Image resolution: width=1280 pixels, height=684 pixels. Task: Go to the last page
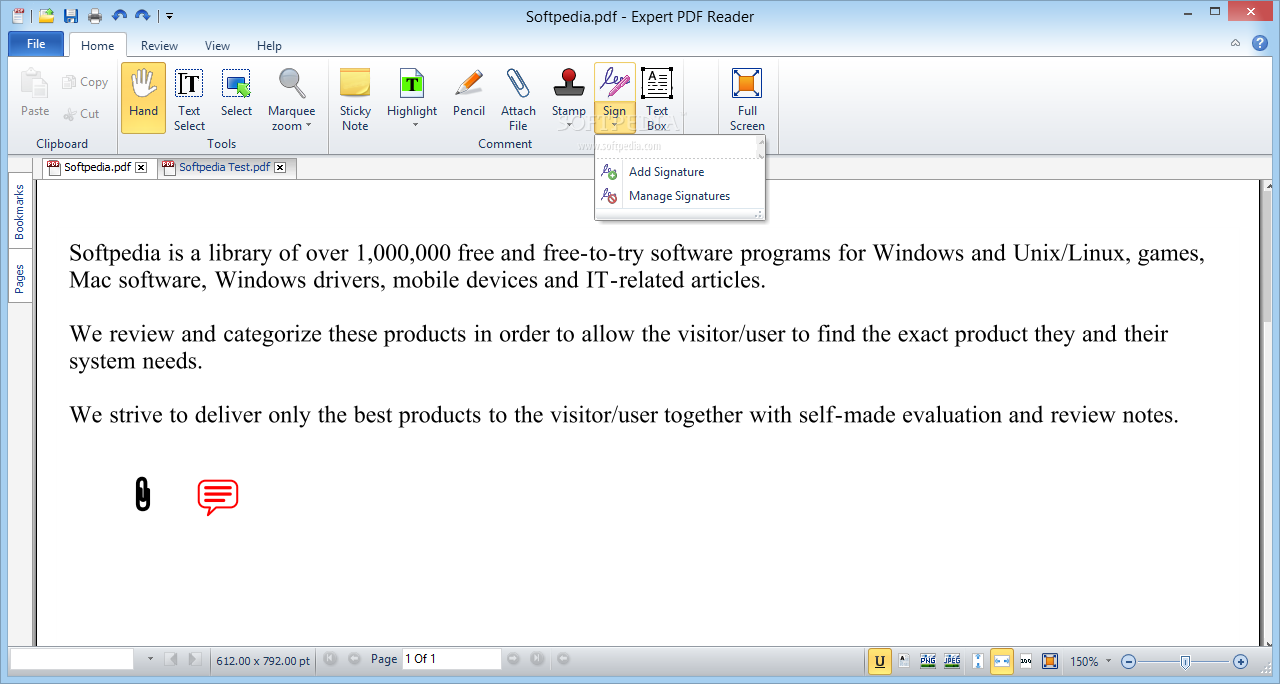coord(537,659)
